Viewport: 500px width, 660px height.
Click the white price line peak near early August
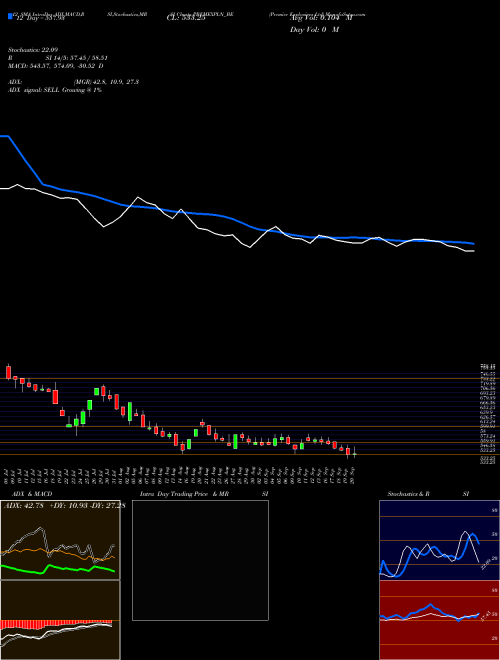(x=138, y=197)
